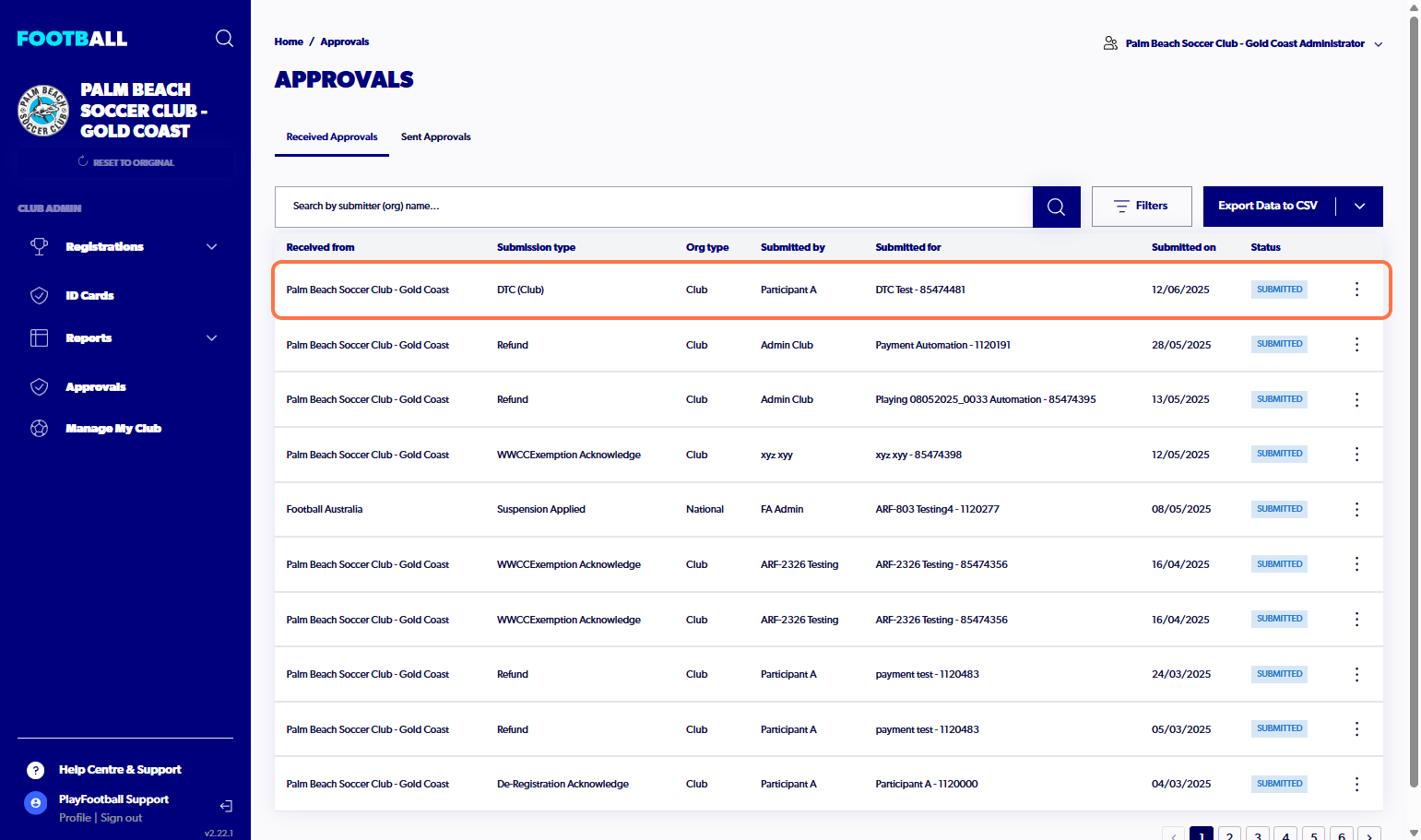
Task: Expand the Reports sidebar menu chevron
Action: 211,337
